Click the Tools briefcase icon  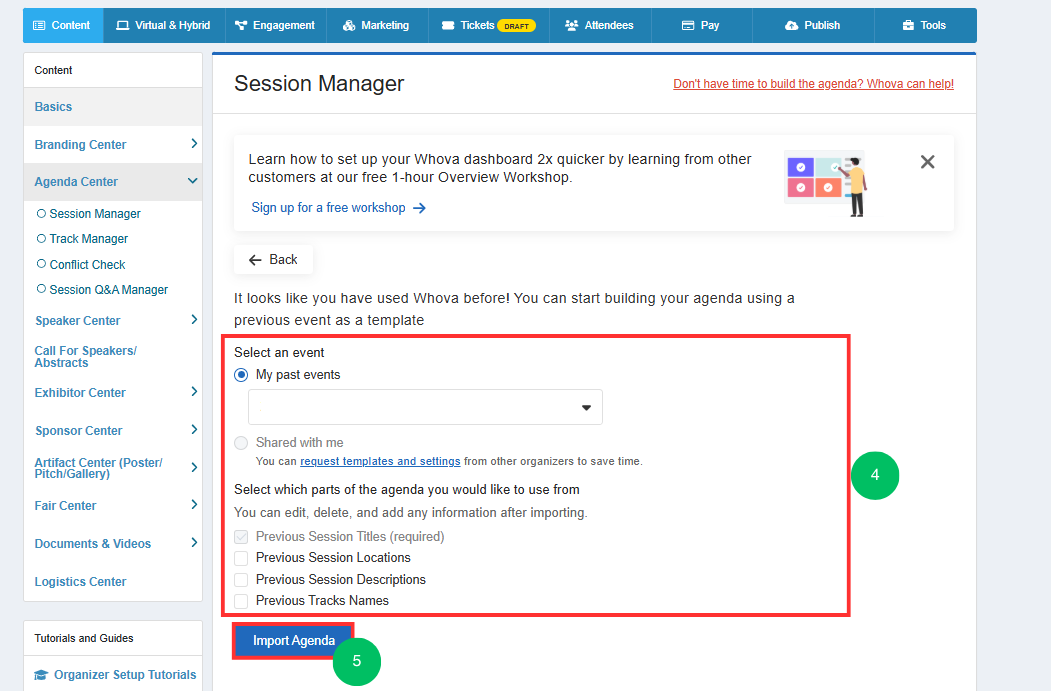point(908,25)
